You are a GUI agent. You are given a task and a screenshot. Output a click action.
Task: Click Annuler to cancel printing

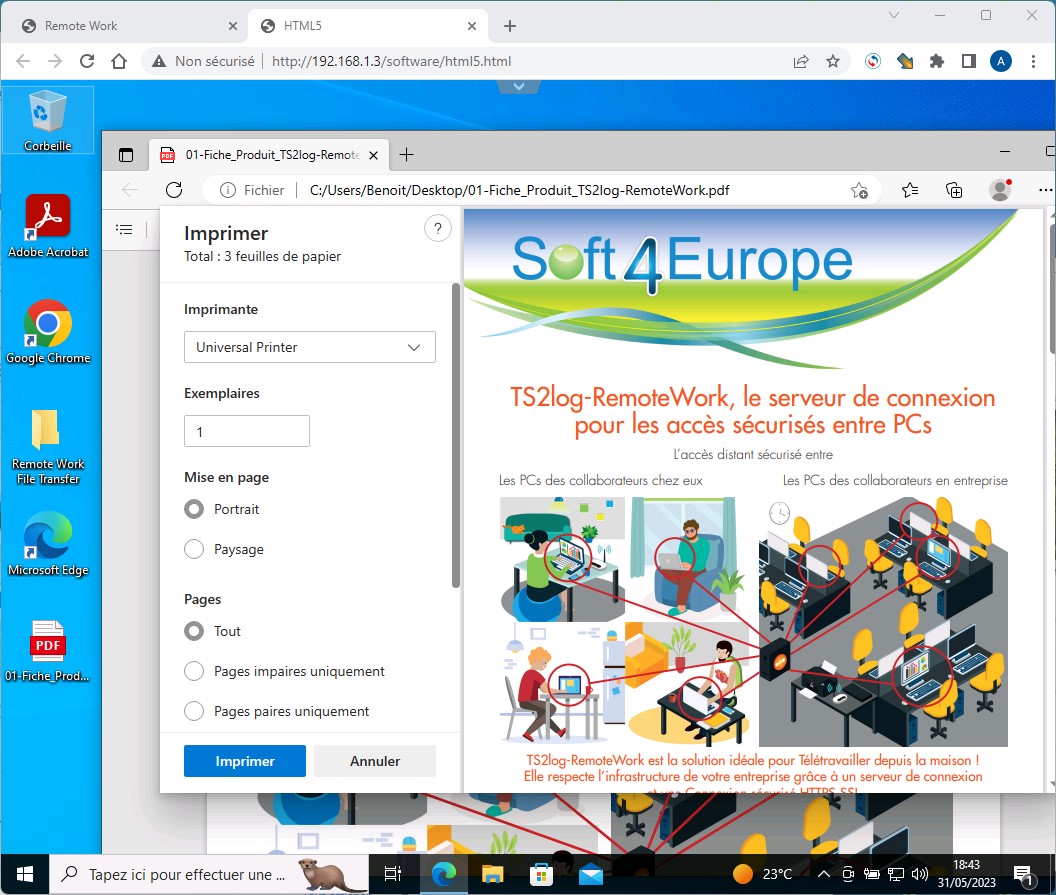coord(374,761)
